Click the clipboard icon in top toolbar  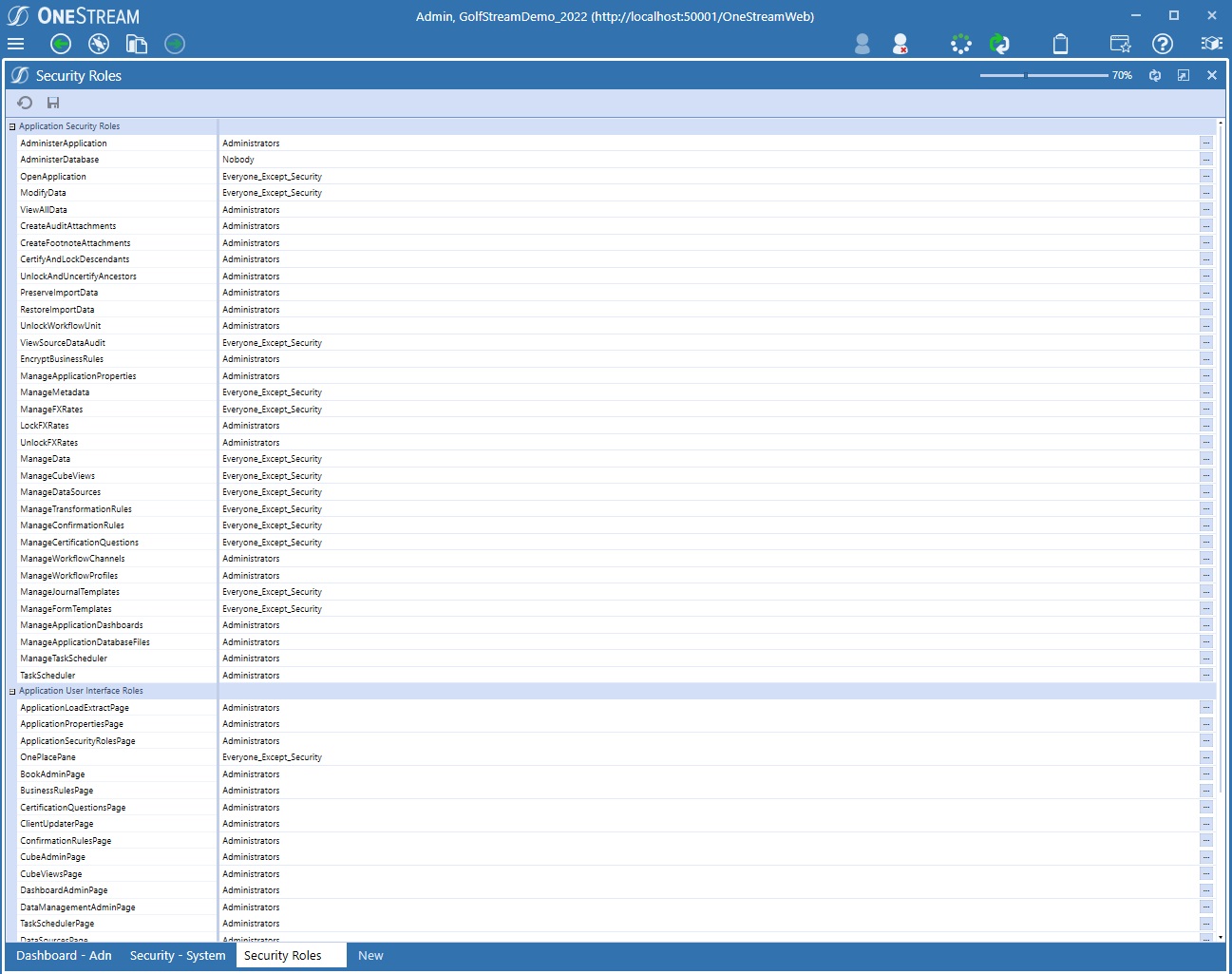click(1061, 44)
